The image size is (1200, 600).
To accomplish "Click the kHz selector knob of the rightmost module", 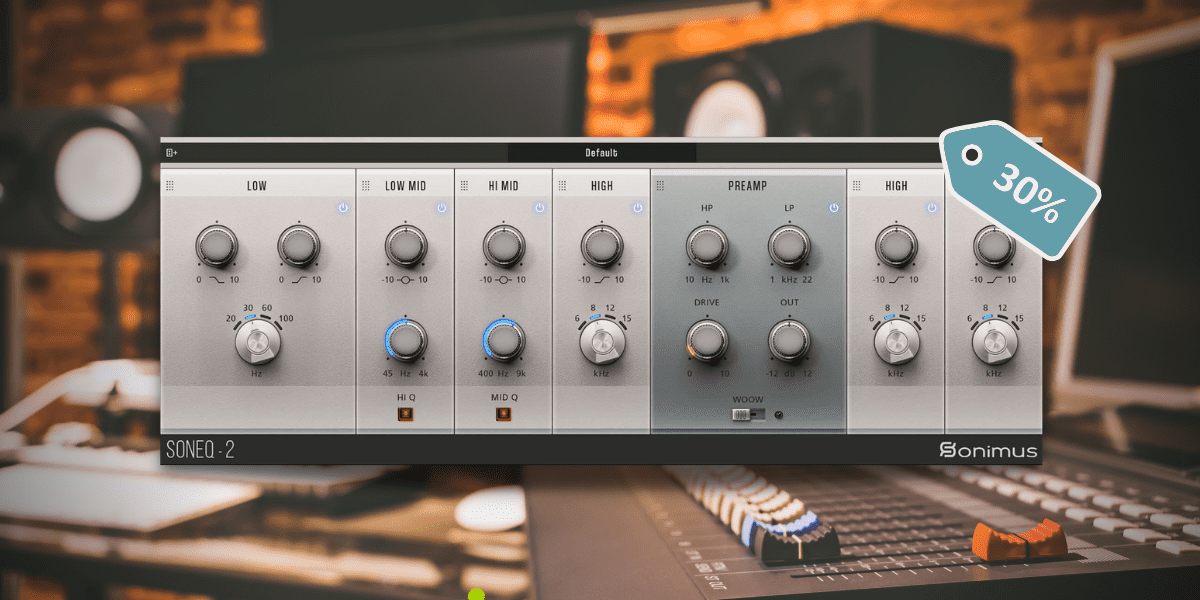I will 994,343.
